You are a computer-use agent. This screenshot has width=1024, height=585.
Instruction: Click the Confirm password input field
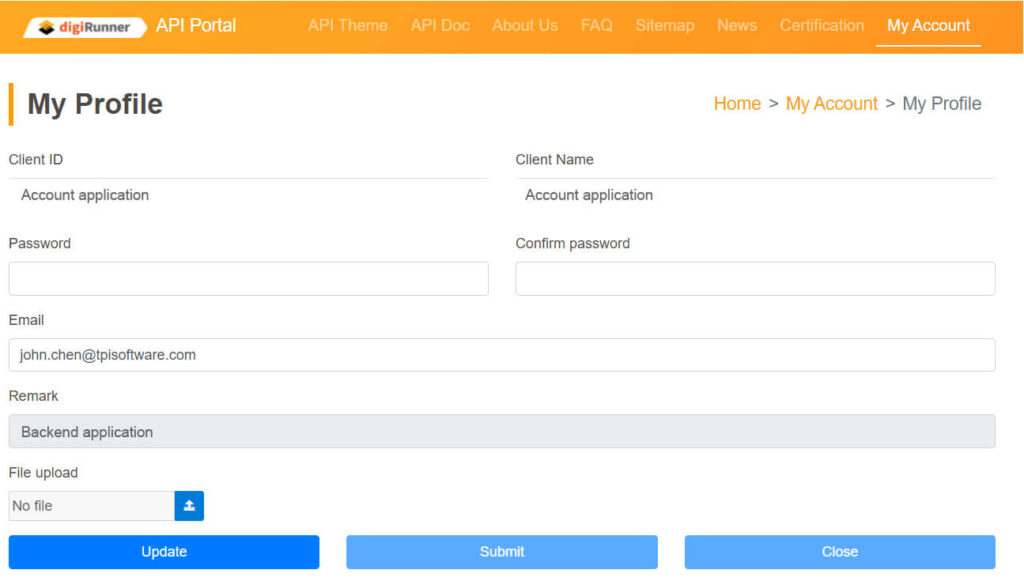754,279
